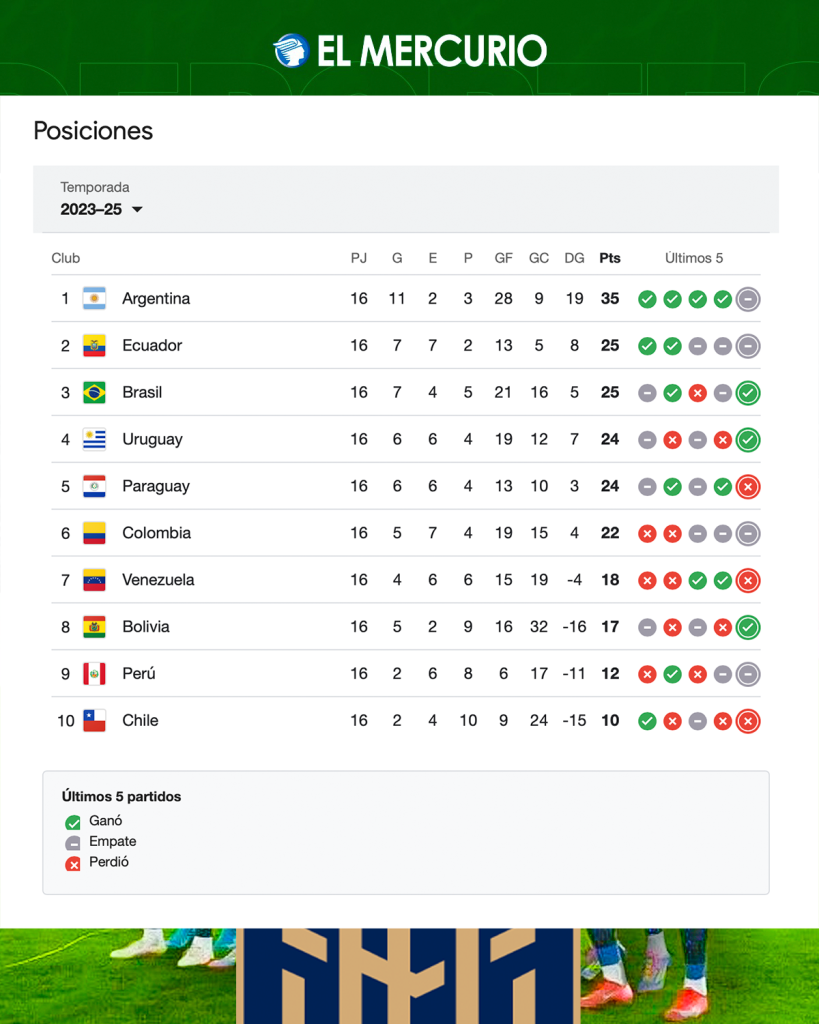Click the Chile flag icon
The height and width of the screenshot is (1024, 819).
95,720
